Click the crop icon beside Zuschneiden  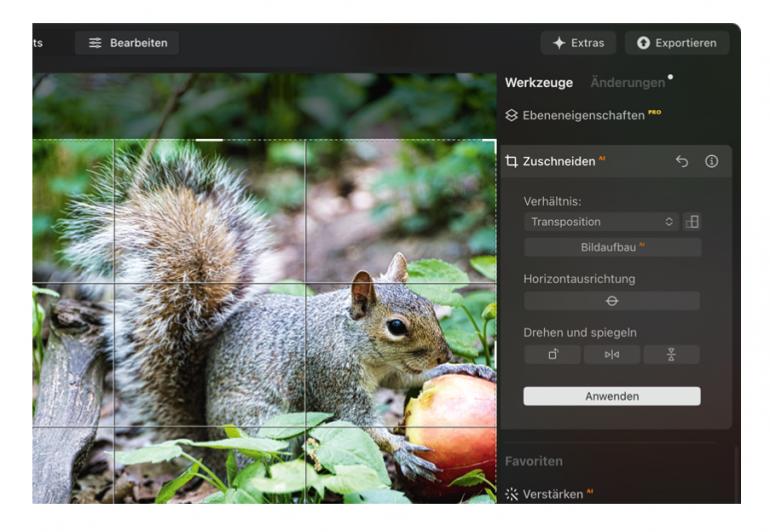click(x=512, y=161)
